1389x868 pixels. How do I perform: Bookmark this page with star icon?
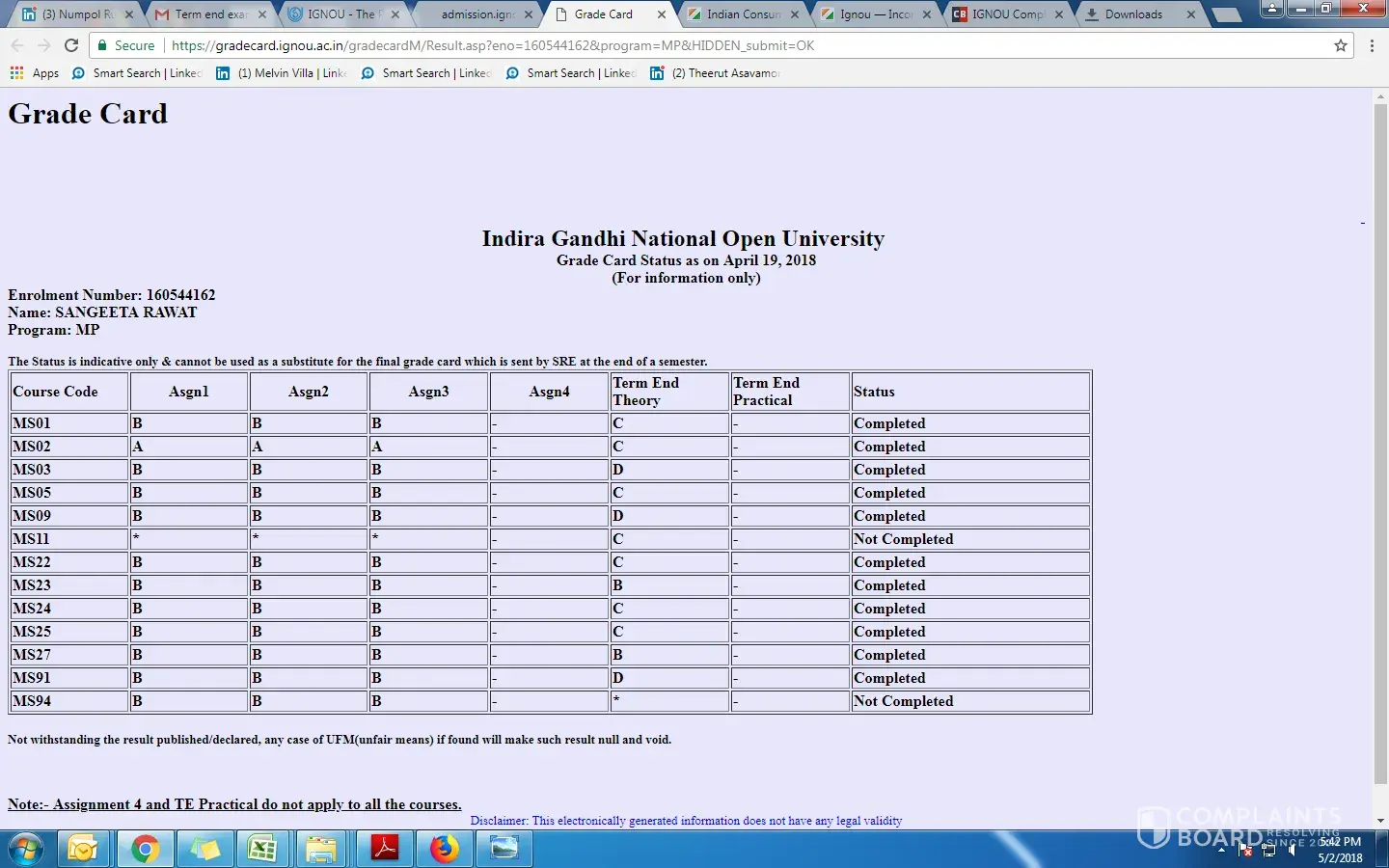[x=1340, y=45]
